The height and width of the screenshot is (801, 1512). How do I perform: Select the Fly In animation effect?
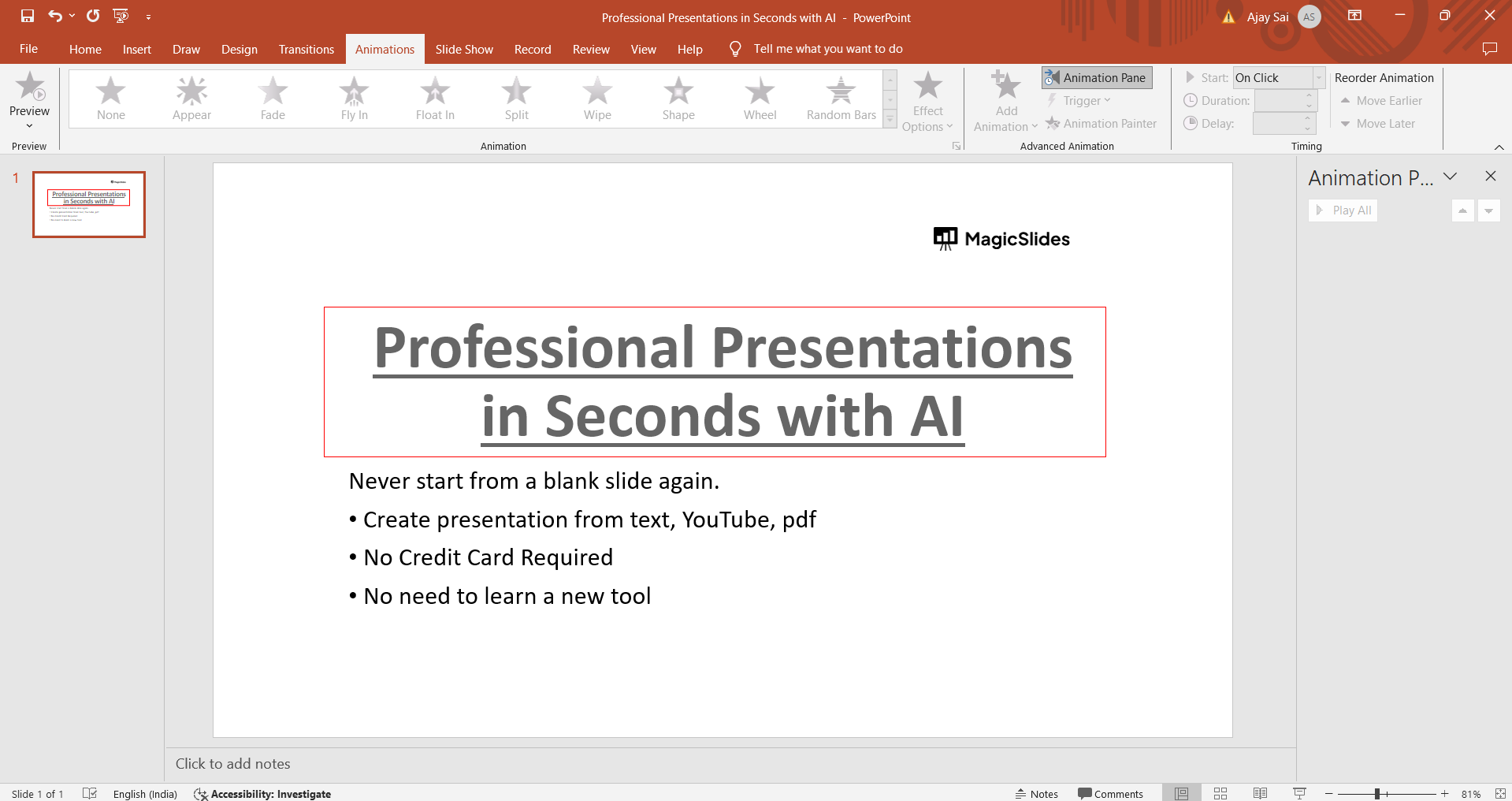pyautogui.click(x=354, y=99)
